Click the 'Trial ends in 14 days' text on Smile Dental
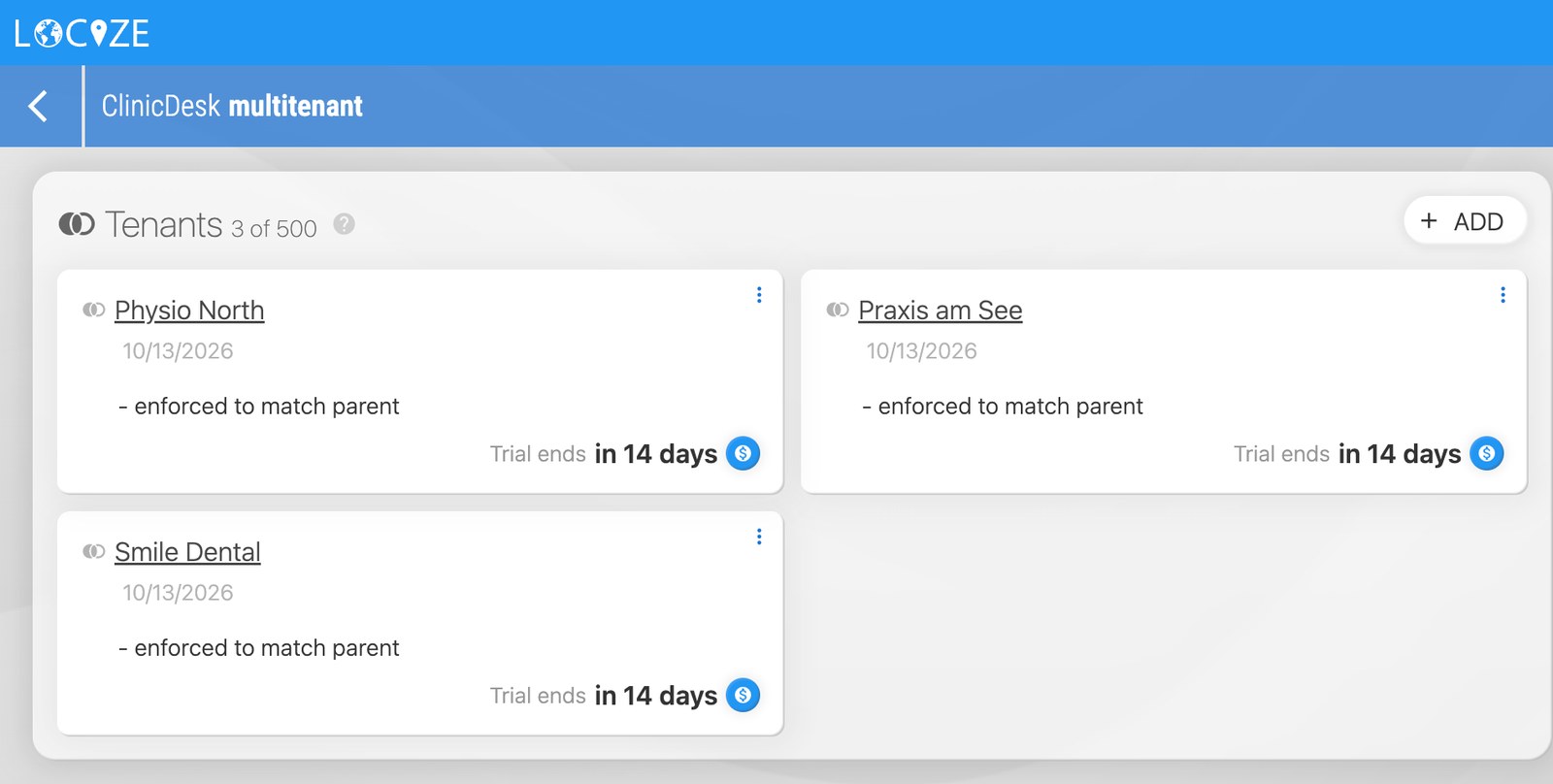This screenshot has height=784, width=1553. (604, 696)
